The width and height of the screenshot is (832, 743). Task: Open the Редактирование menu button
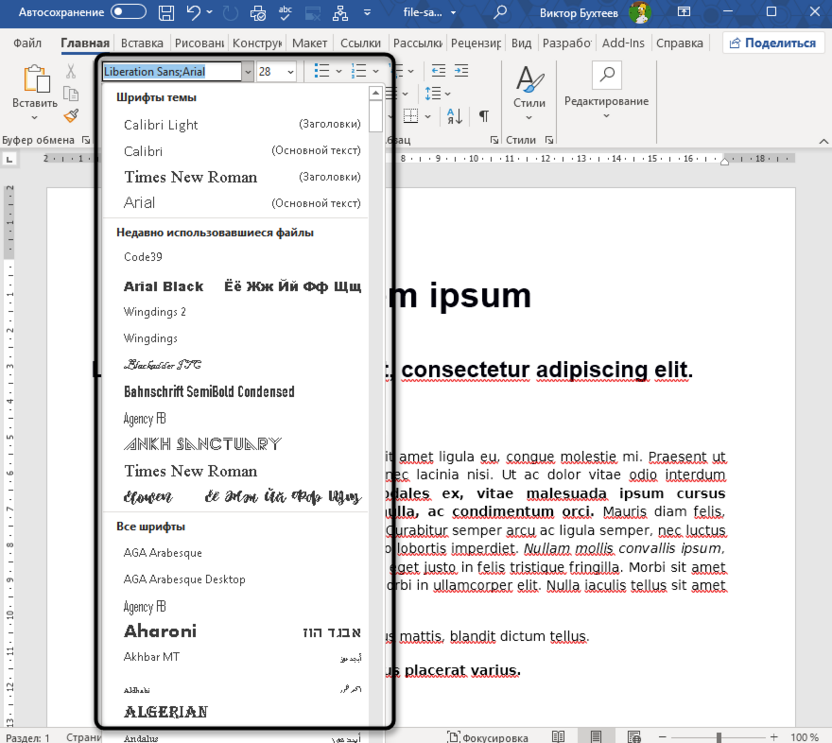[x=606, y=90]
